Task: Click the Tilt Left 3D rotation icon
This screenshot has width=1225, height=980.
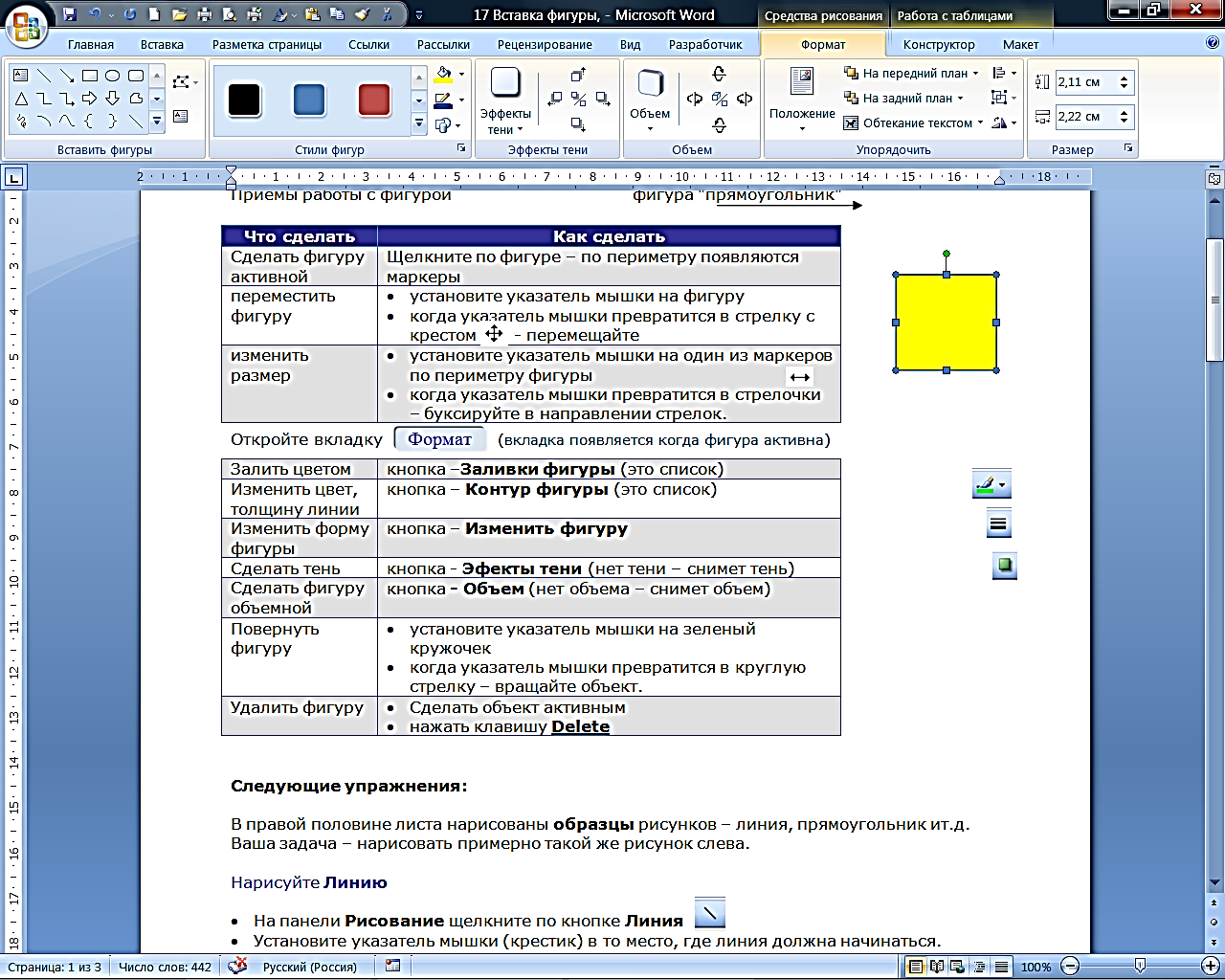Action: pos(695,99)
